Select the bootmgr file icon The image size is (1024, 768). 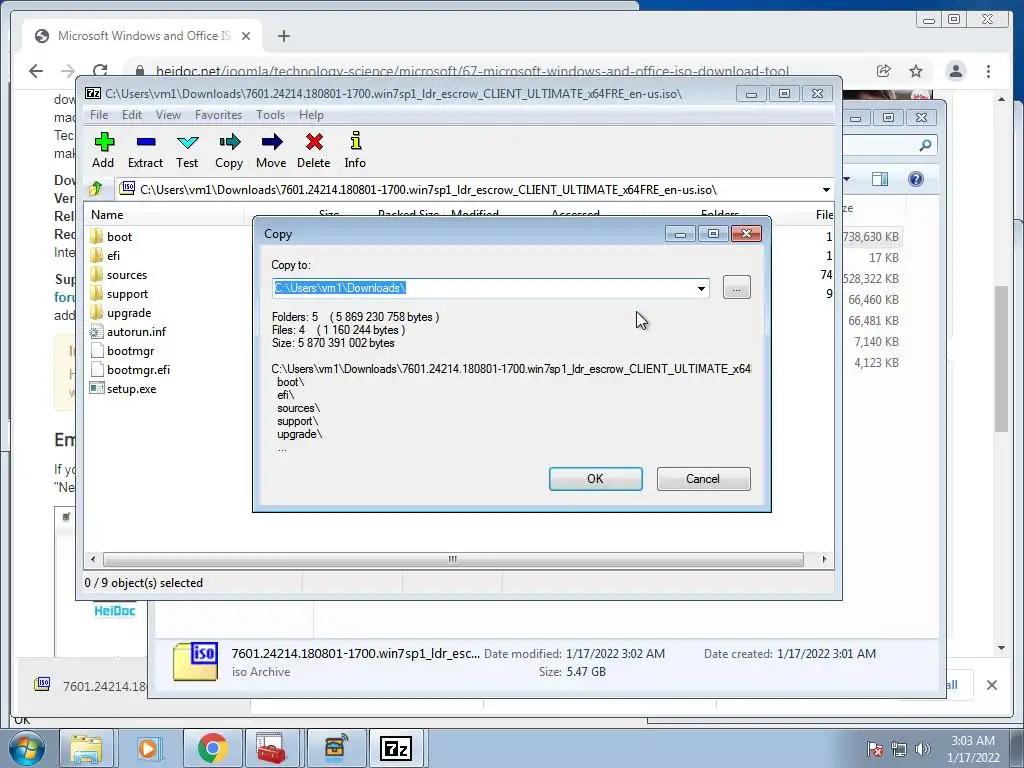97,350
